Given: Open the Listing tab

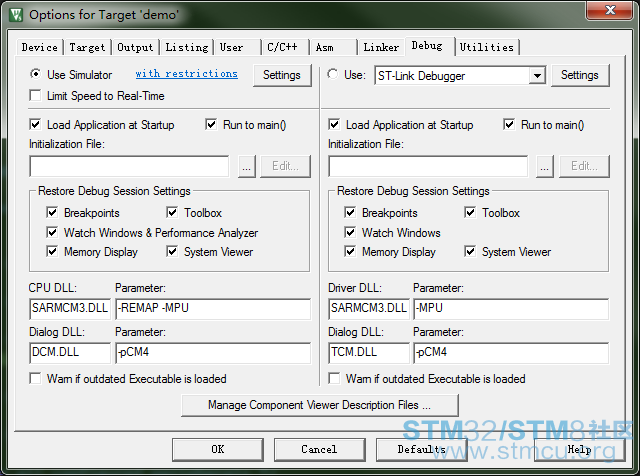Looking at the screenshot, I should 187,47.
